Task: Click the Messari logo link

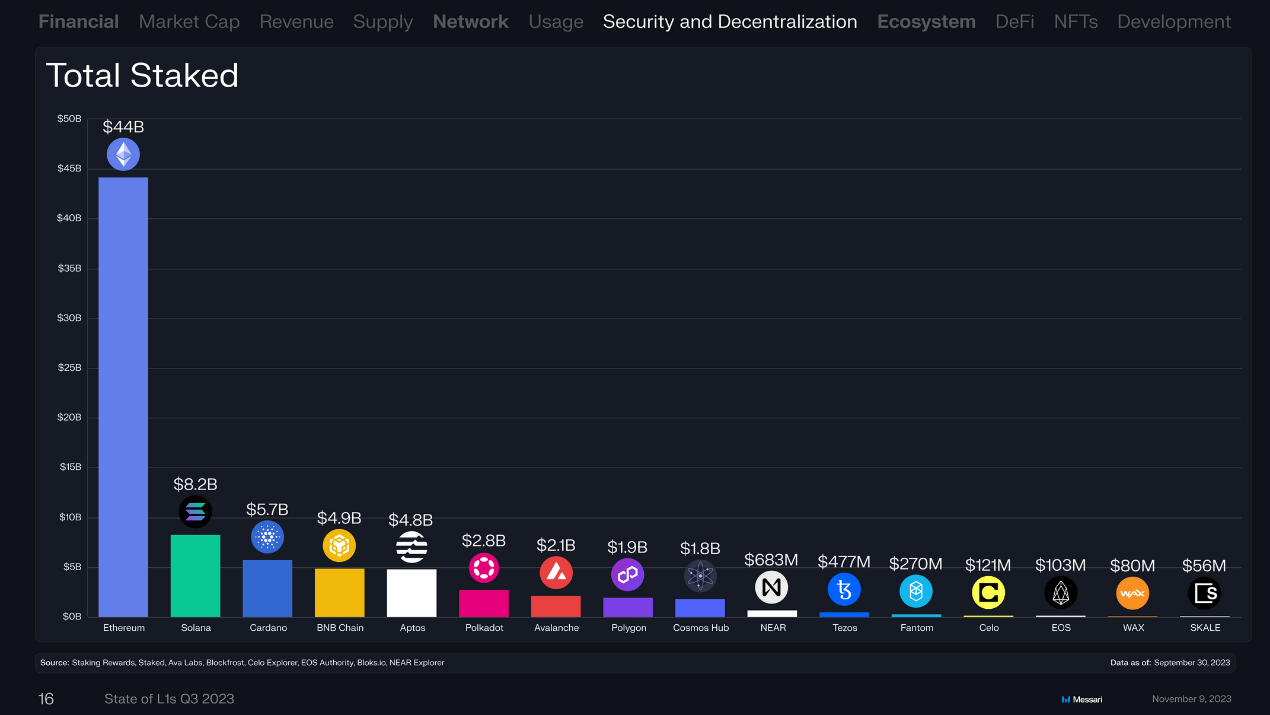Action: pos(1082,699)
